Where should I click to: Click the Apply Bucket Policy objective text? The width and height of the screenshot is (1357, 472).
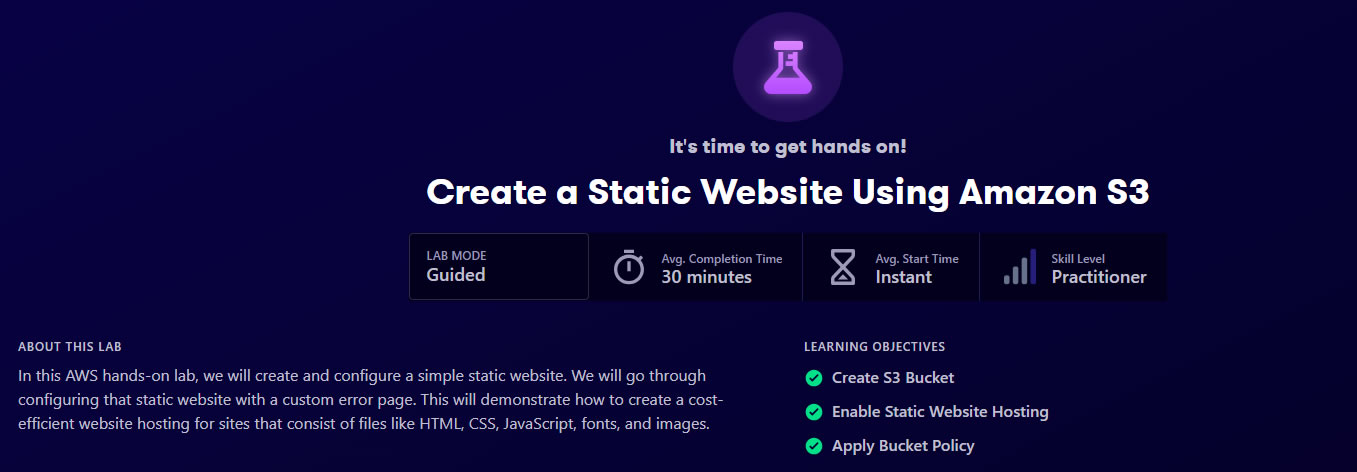point(903,446)
